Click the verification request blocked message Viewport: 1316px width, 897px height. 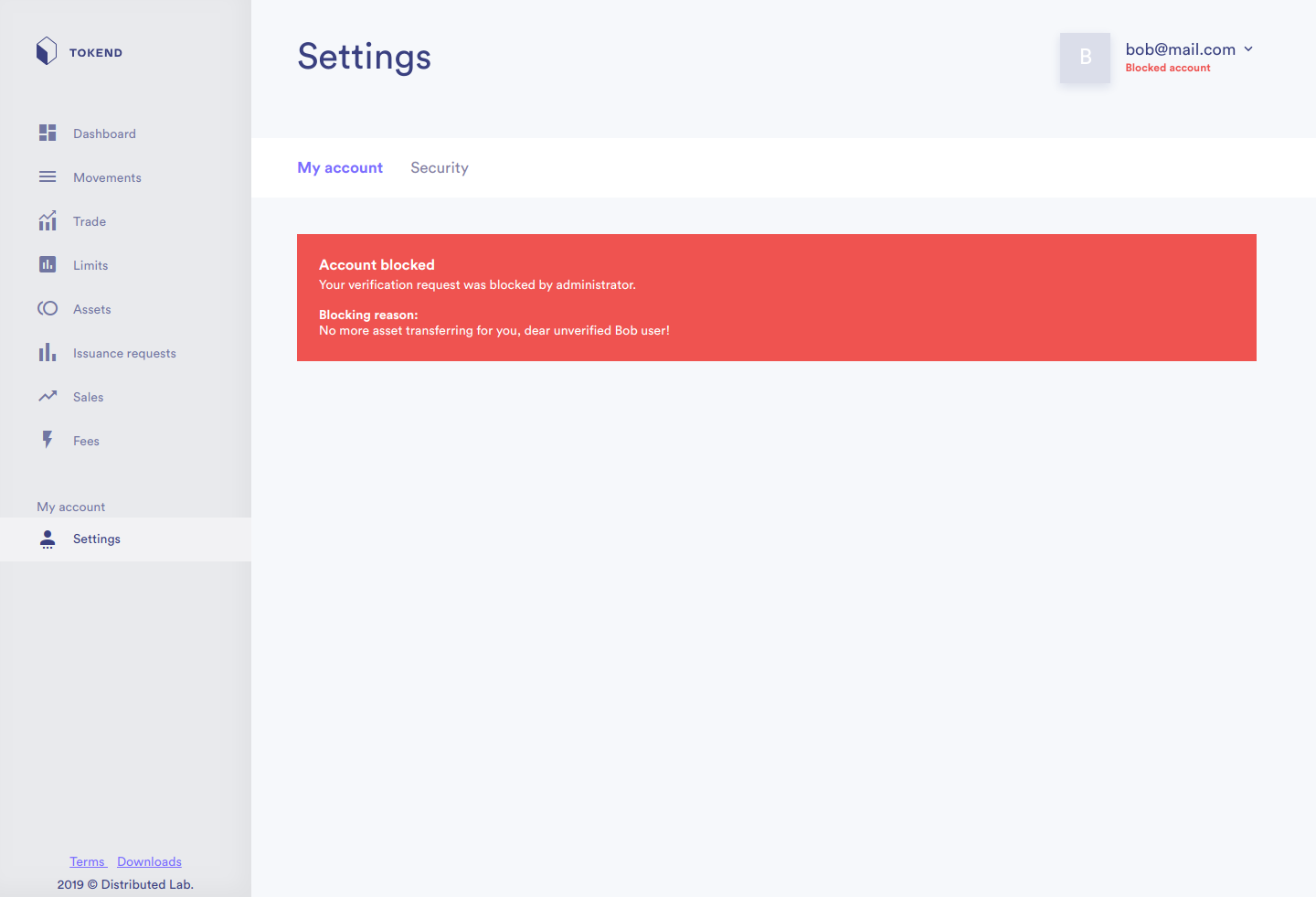click(477, 284)
